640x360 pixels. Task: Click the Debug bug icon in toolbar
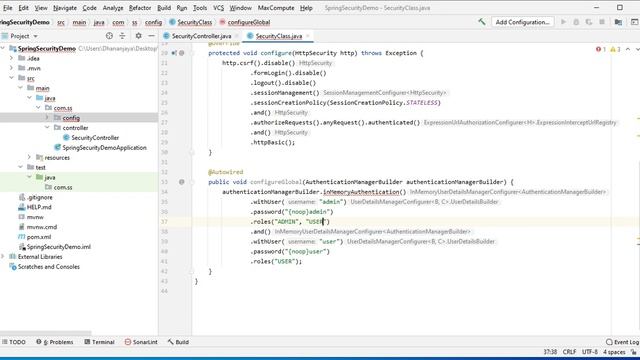pos(576,22)
